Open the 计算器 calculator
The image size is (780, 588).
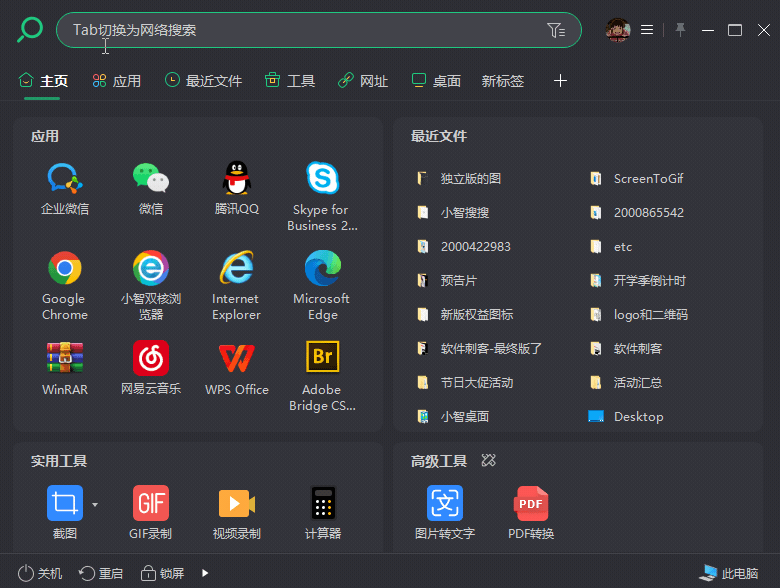pos(322,512)
